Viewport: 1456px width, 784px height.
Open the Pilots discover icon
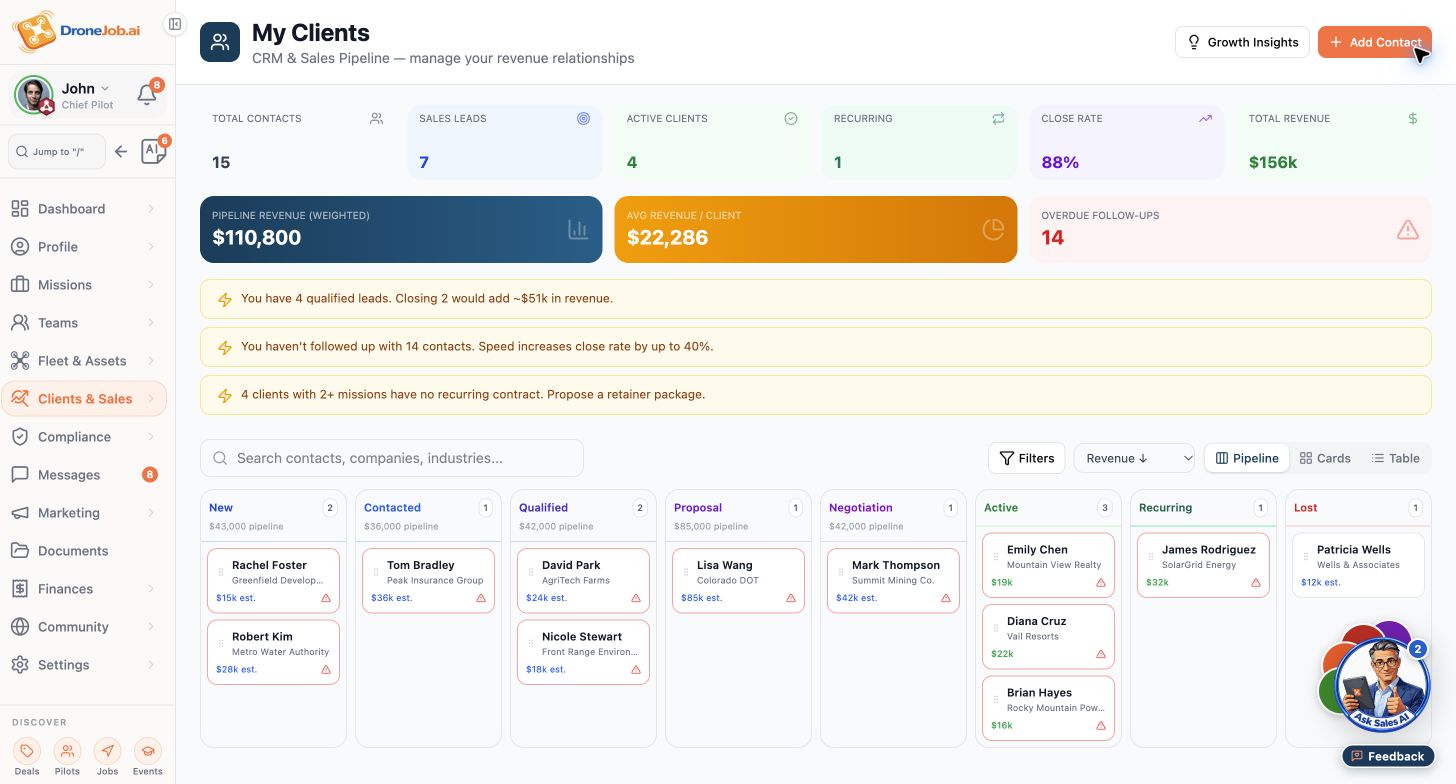coord(67,751)
